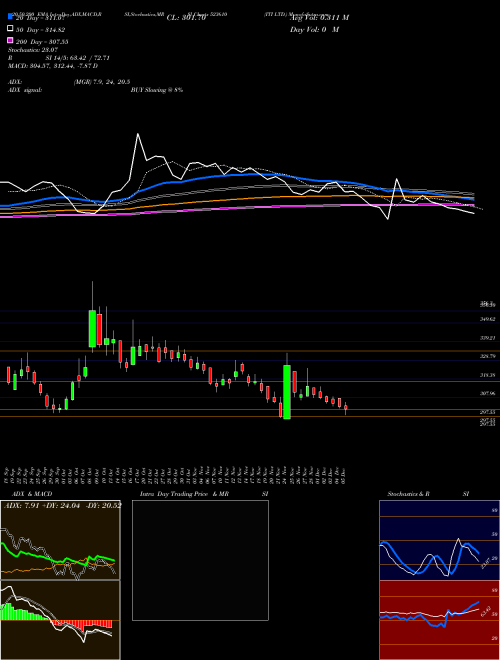This screenshot has width=500, height=660.
Task: Click the 'ADX & MACD' panel title
Action: pos(32,494)
